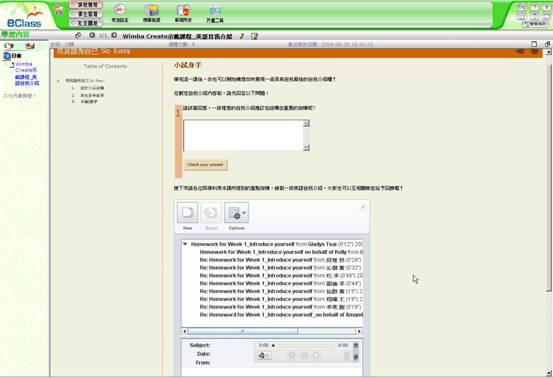The width and height of the screenshot is (553, 378).
Task: Select the reply message with duration 0'32"
Action: pyautogui.click(x=280, y=268)
